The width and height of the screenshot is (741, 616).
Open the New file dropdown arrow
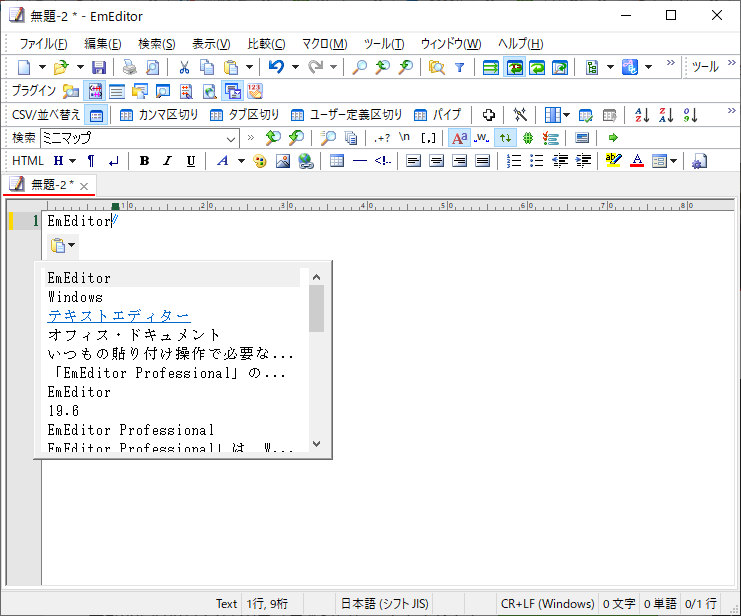[42, 67]
